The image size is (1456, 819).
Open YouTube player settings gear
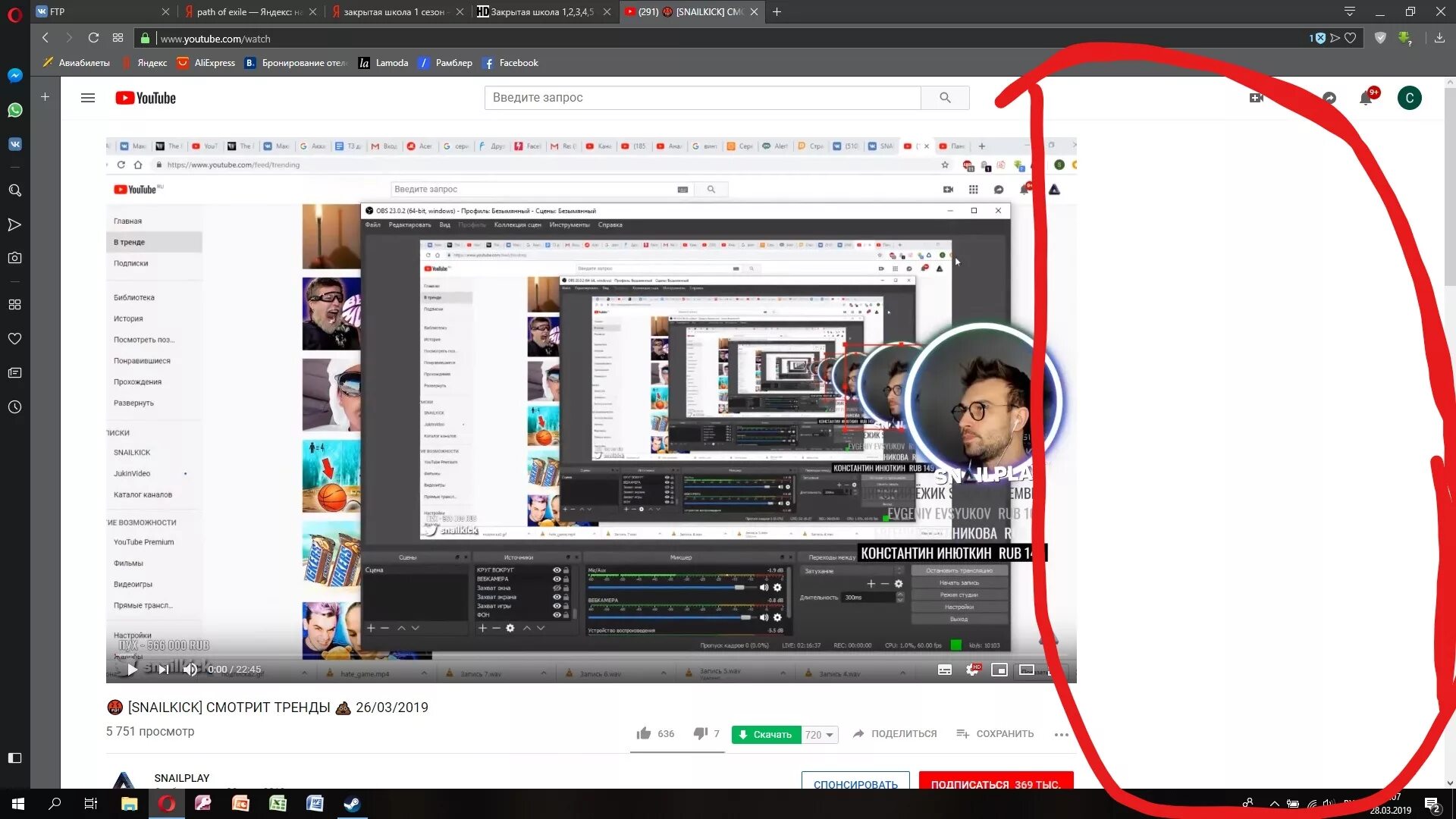point(971,670)
